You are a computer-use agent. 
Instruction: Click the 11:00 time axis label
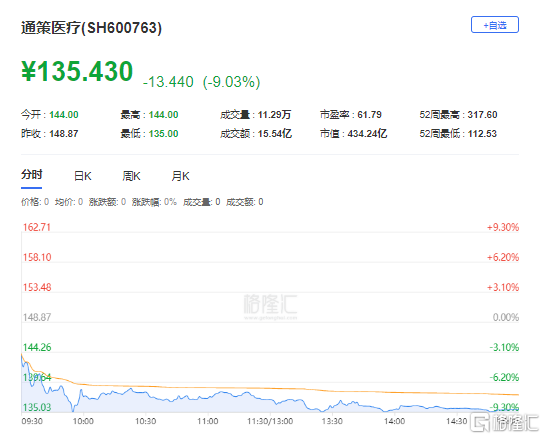(208, 421)
